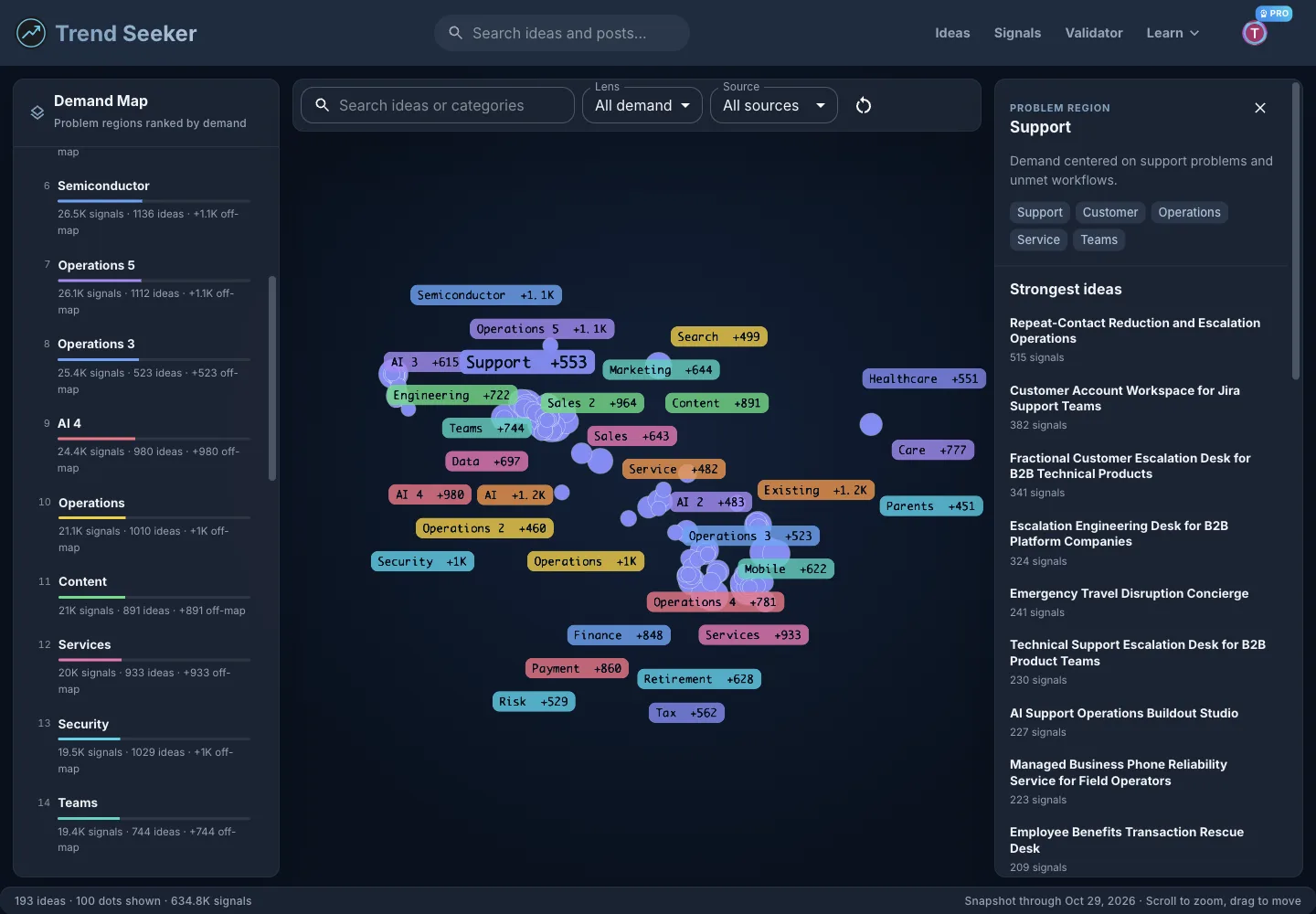Expand the Learn menu
The image size is (1316, 914).
pyautogui.click(x=1173, y=33)
